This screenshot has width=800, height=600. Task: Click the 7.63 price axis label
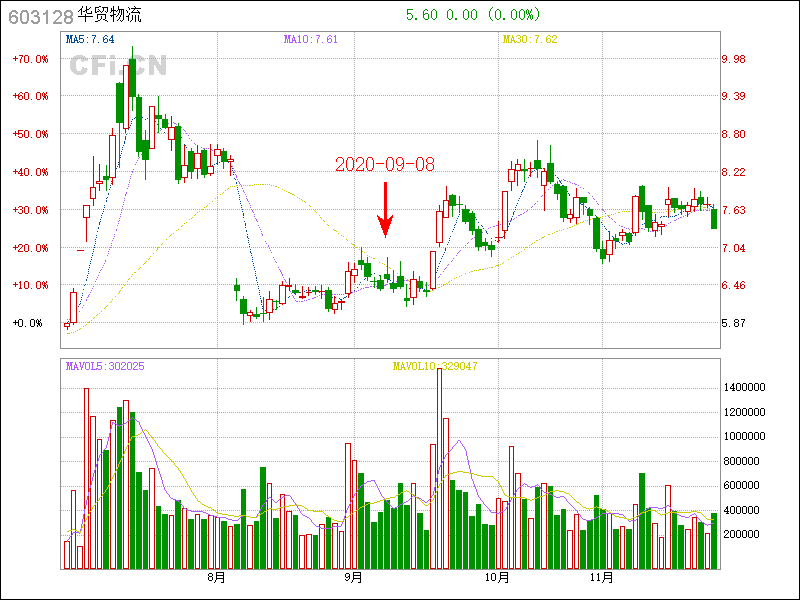(733, 210)
